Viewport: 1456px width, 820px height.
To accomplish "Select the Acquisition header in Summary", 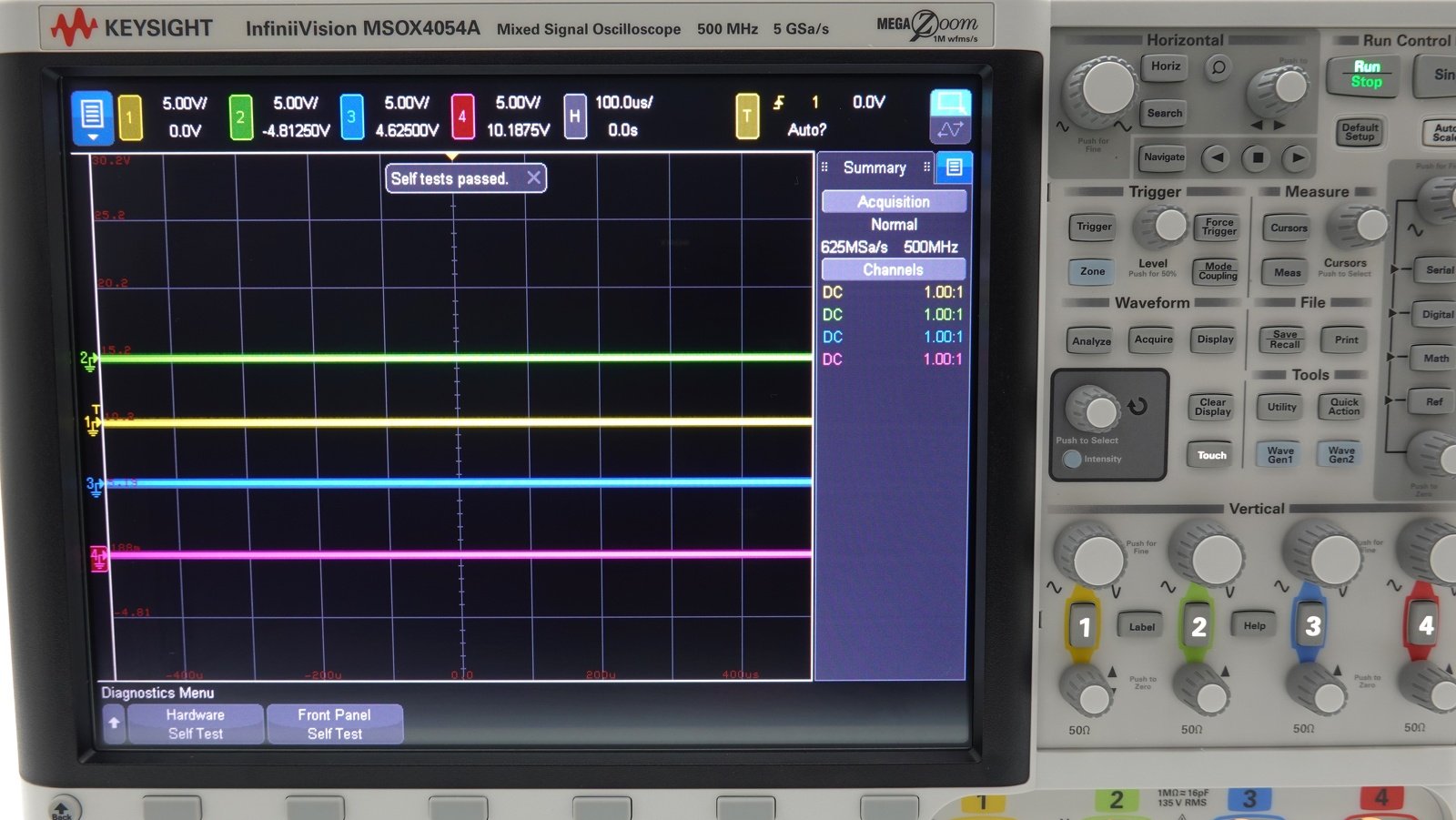I will point(894,202).
